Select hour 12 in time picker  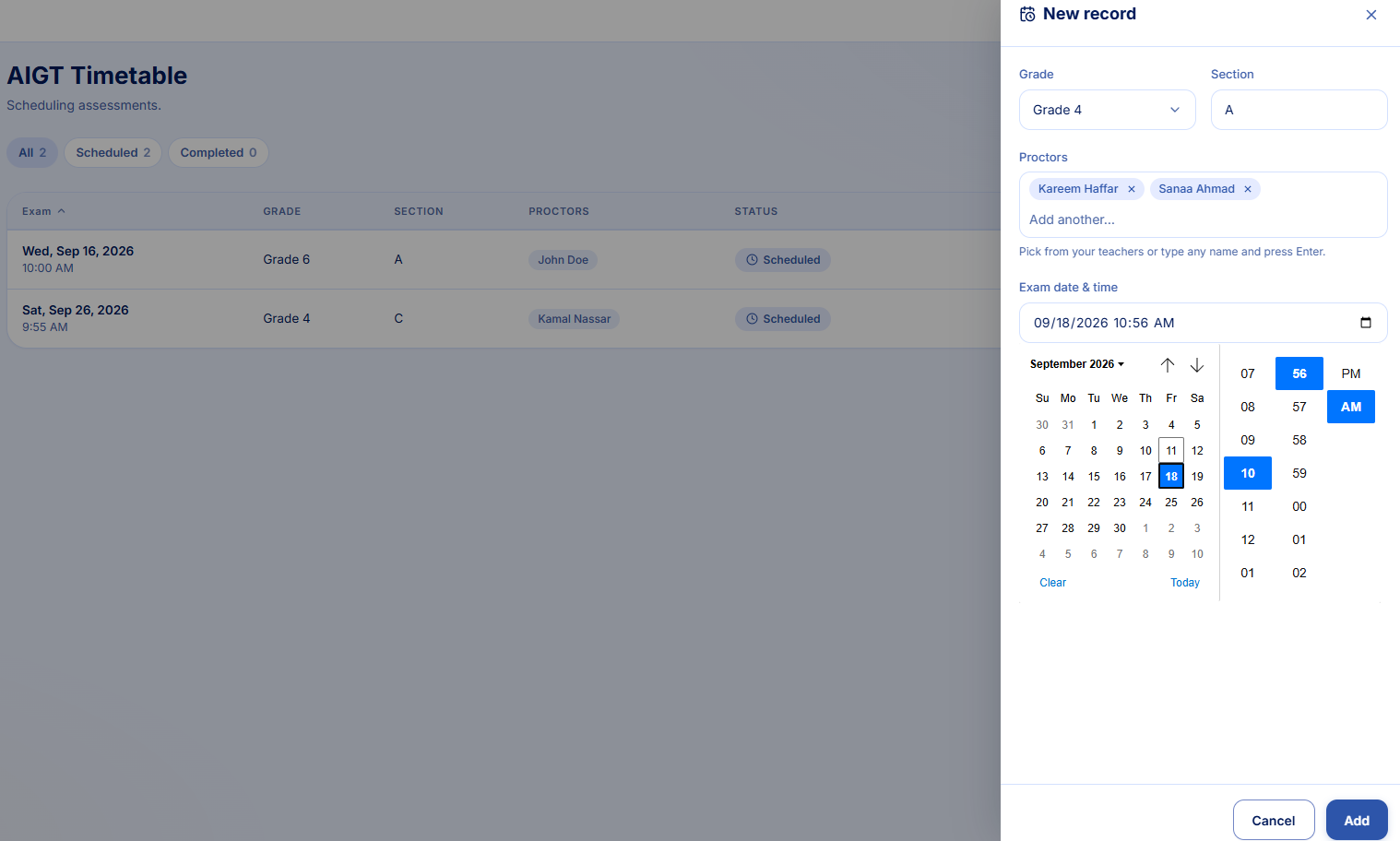1248,539
